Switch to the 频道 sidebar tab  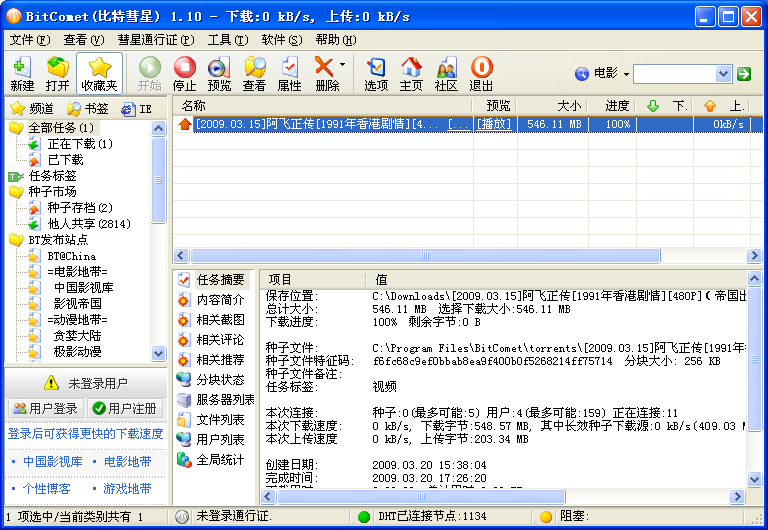coord(32,109)
